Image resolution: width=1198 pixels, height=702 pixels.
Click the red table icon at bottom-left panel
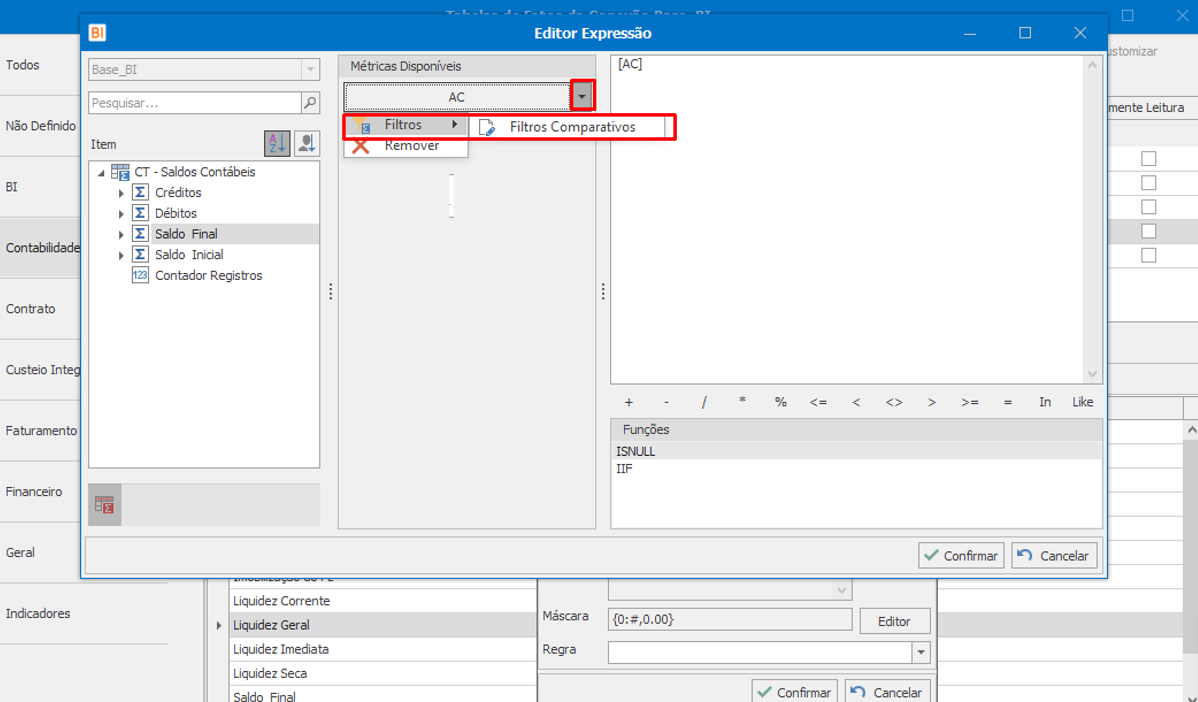pyautogui.click(x=105, y=505)
